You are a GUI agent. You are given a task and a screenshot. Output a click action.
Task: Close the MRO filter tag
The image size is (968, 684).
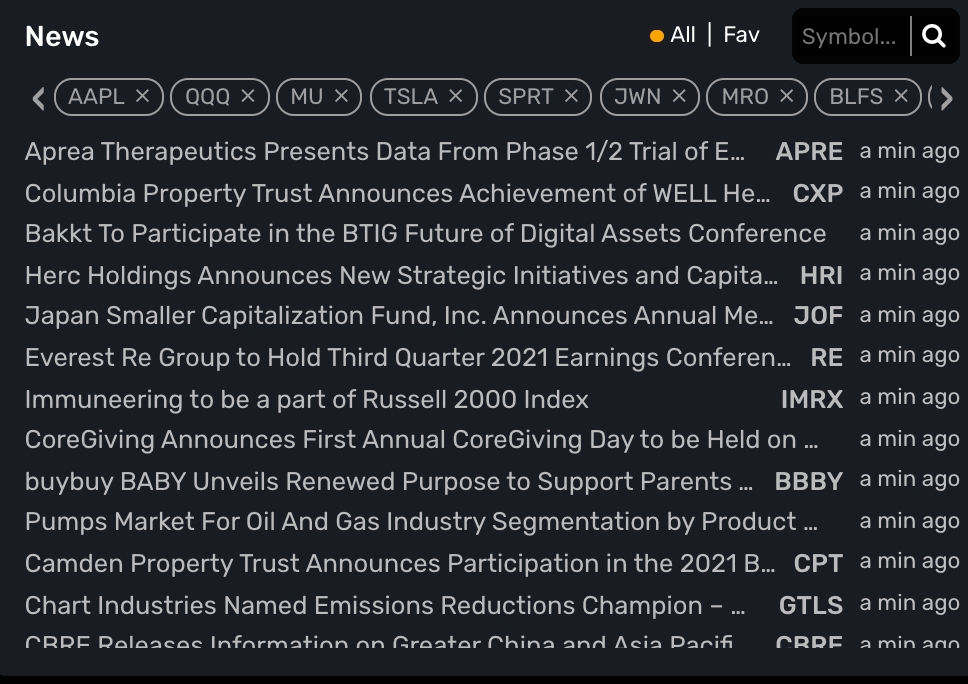click(x=786, y=96)
